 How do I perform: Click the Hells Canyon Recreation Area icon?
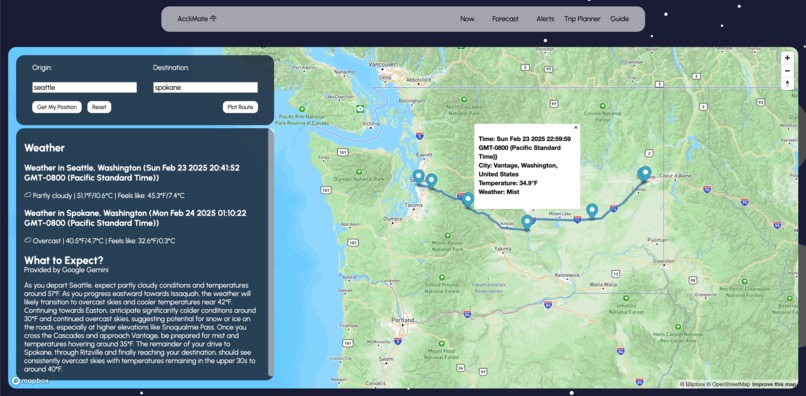[678, 326]
